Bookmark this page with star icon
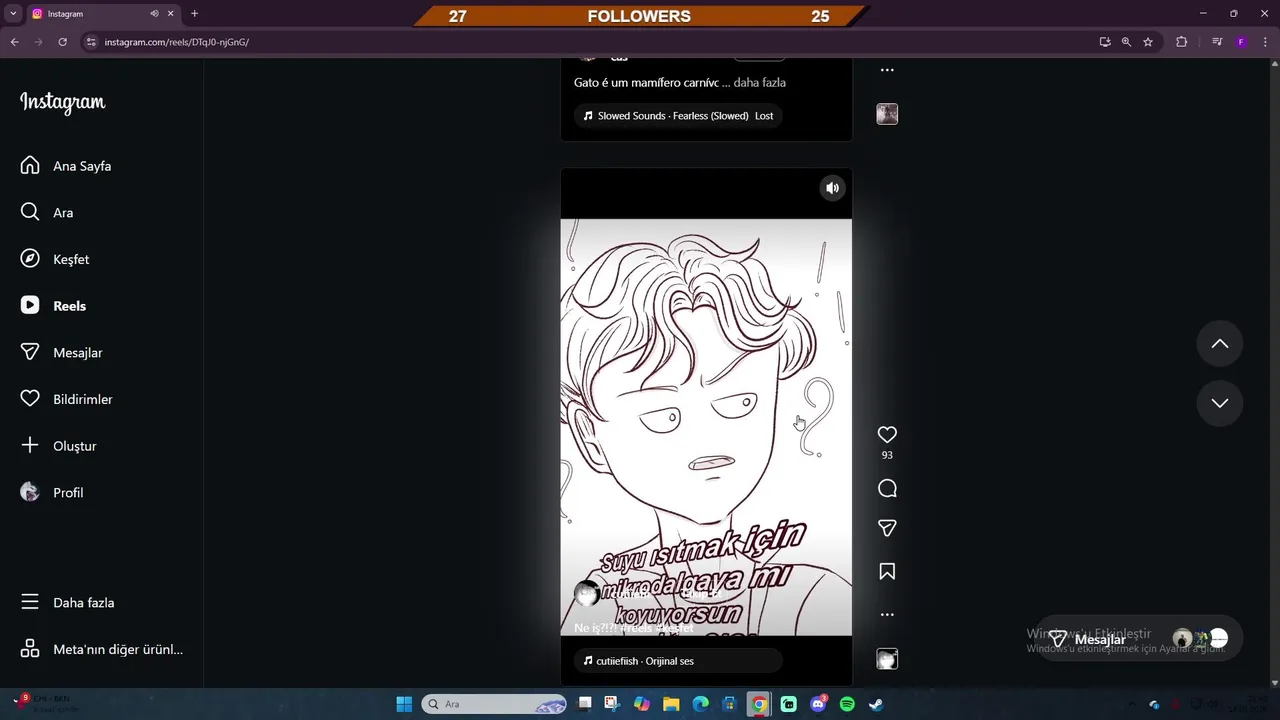Screen dimensions: 1280x720 (x=1148, y=42)
